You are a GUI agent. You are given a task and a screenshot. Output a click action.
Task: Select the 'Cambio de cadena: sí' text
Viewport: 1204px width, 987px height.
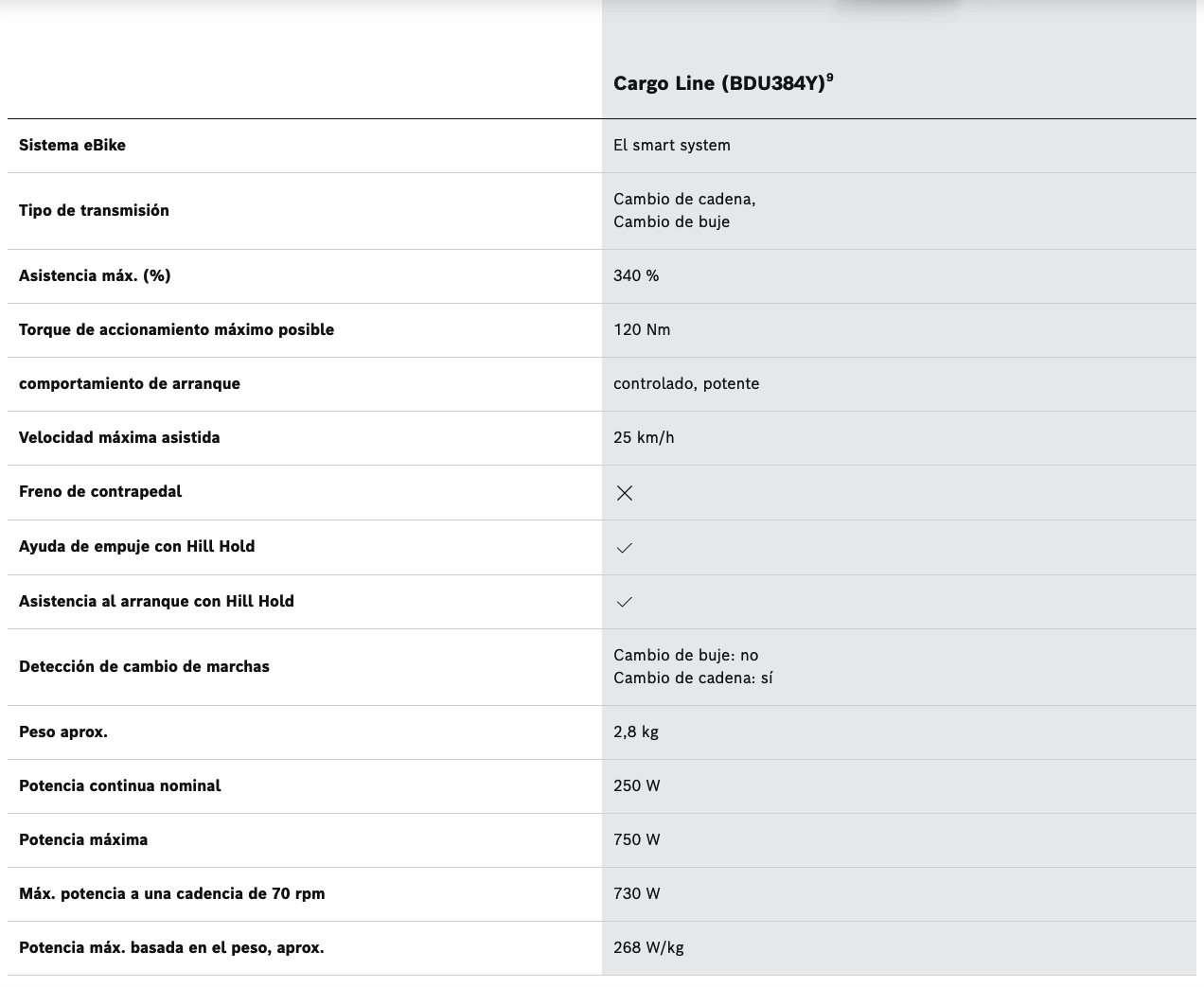coord(693,678)
